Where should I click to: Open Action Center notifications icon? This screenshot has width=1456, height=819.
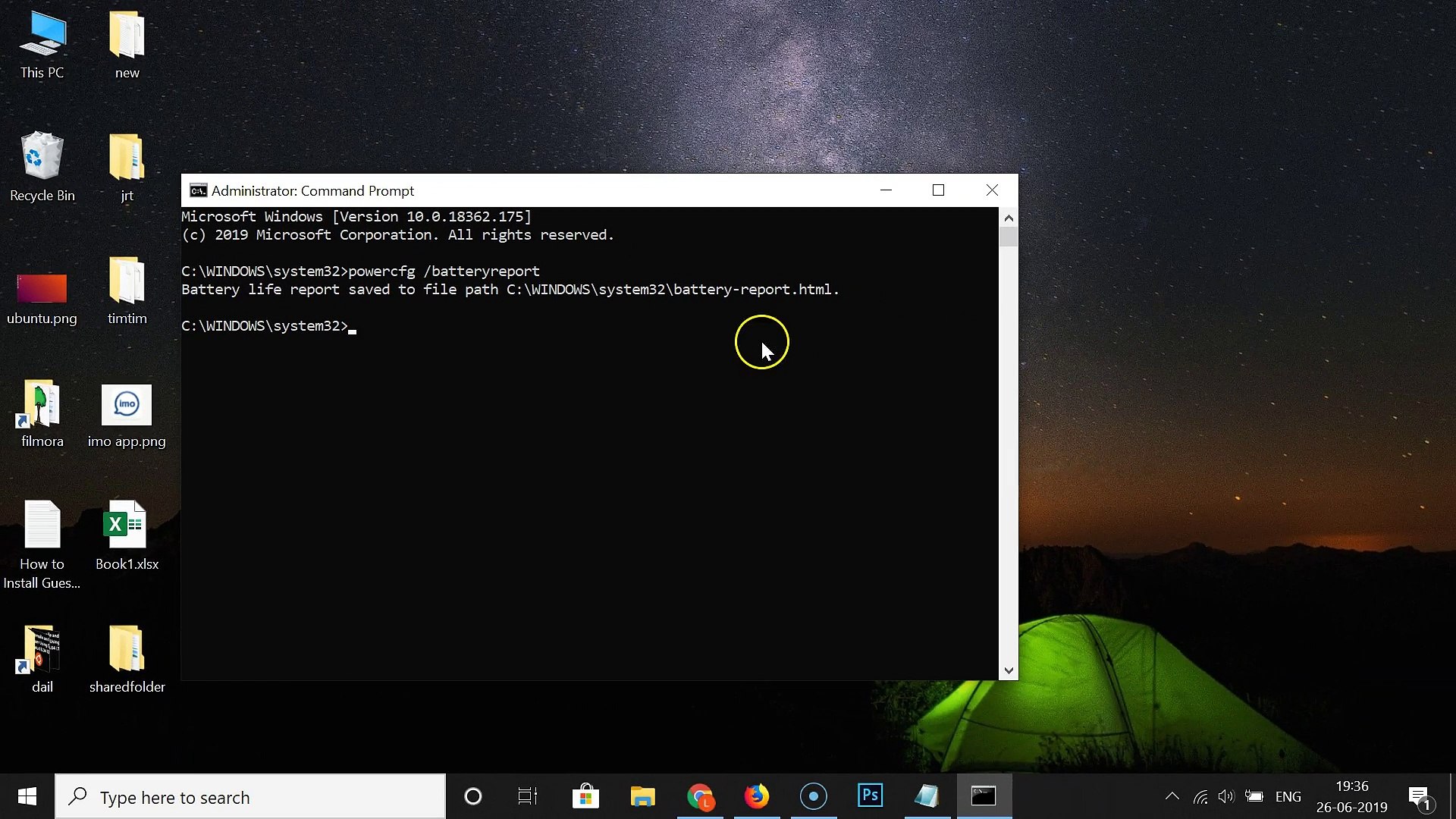(1420, 797)
